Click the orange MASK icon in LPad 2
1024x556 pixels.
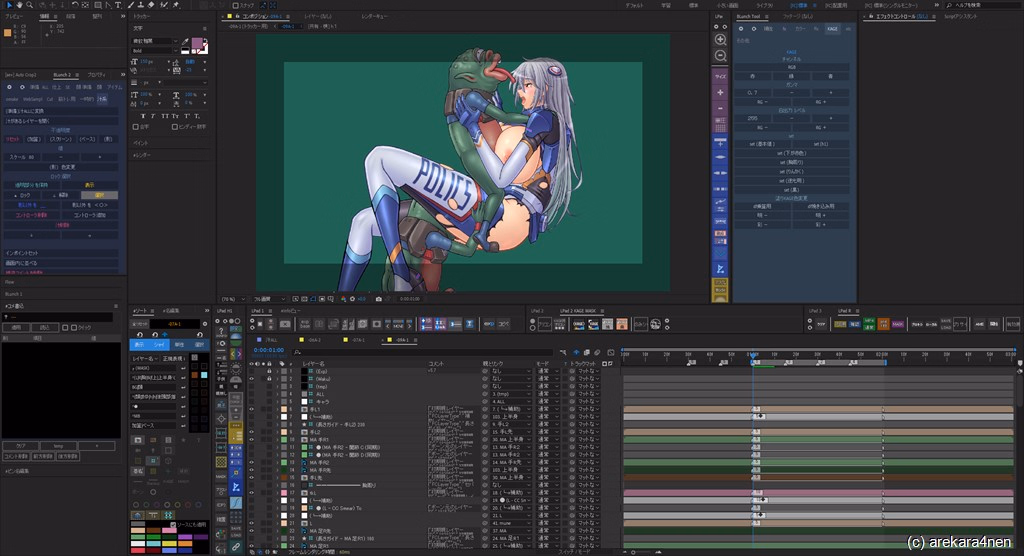pyautogui.click(x=621, y=324)
